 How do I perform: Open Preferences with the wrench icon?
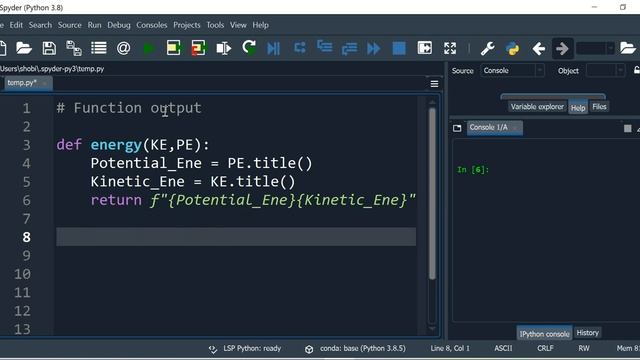pos(487,49)
